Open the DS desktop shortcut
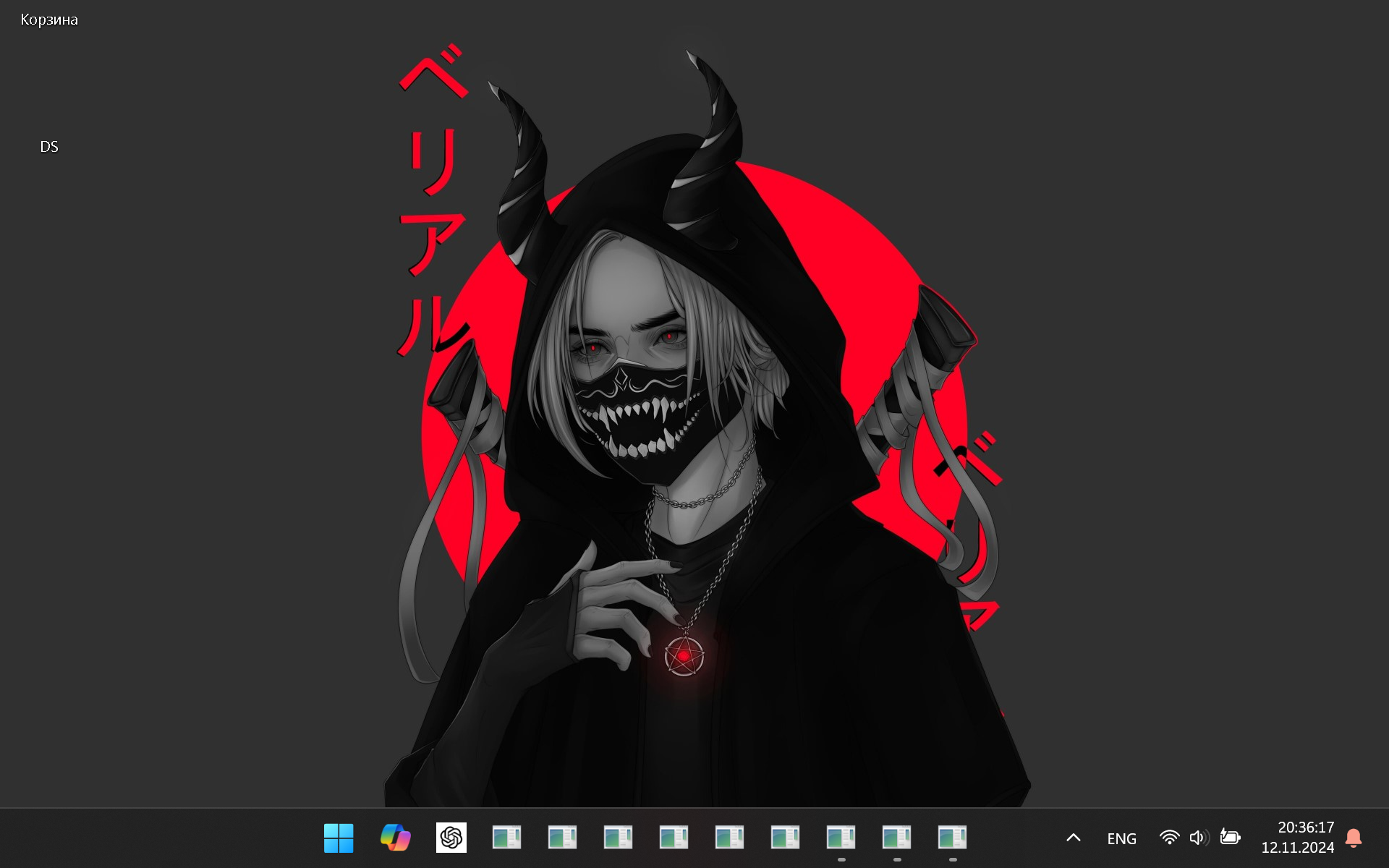Viewport: 1389px width, 868px height. pyautogui.click(x=49, y=146)
